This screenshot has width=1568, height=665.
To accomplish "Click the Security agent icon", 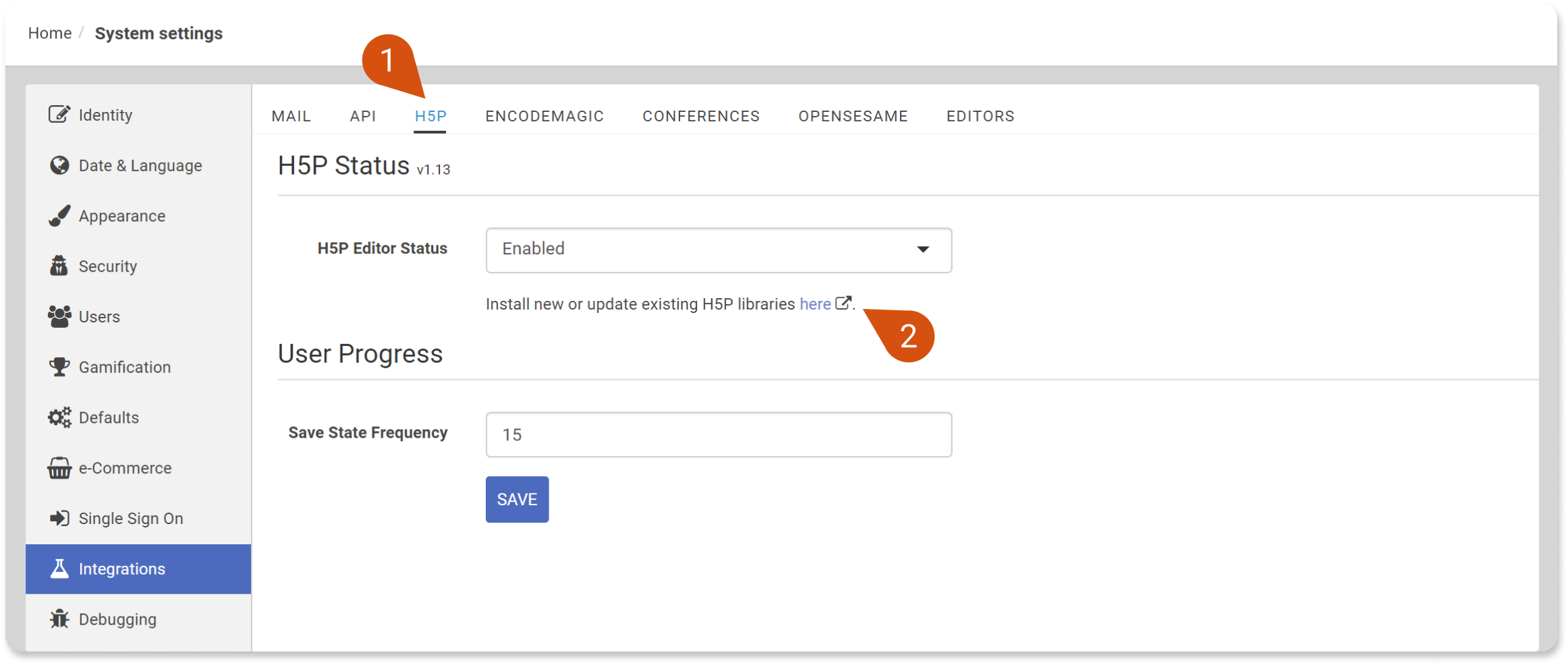I will (x=59, y=266).
